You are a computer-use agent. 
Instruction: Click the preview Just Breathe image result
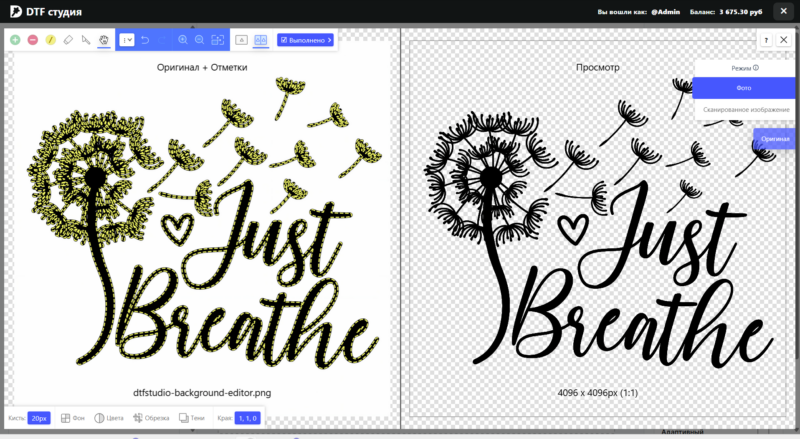click(x=599, y=222)
